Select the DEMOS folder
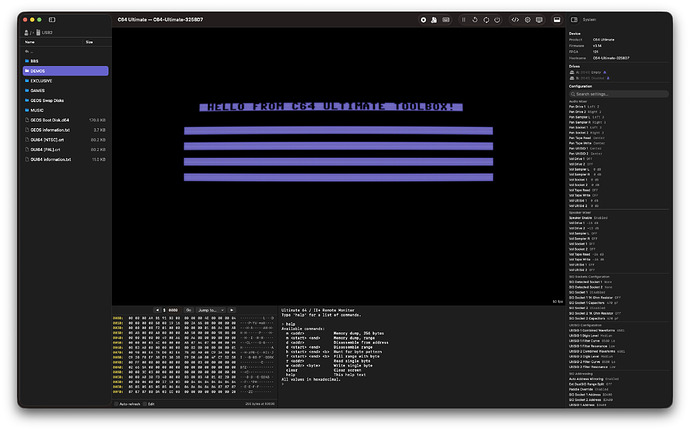This screenshot has height=430, width=690. [66, 71]
